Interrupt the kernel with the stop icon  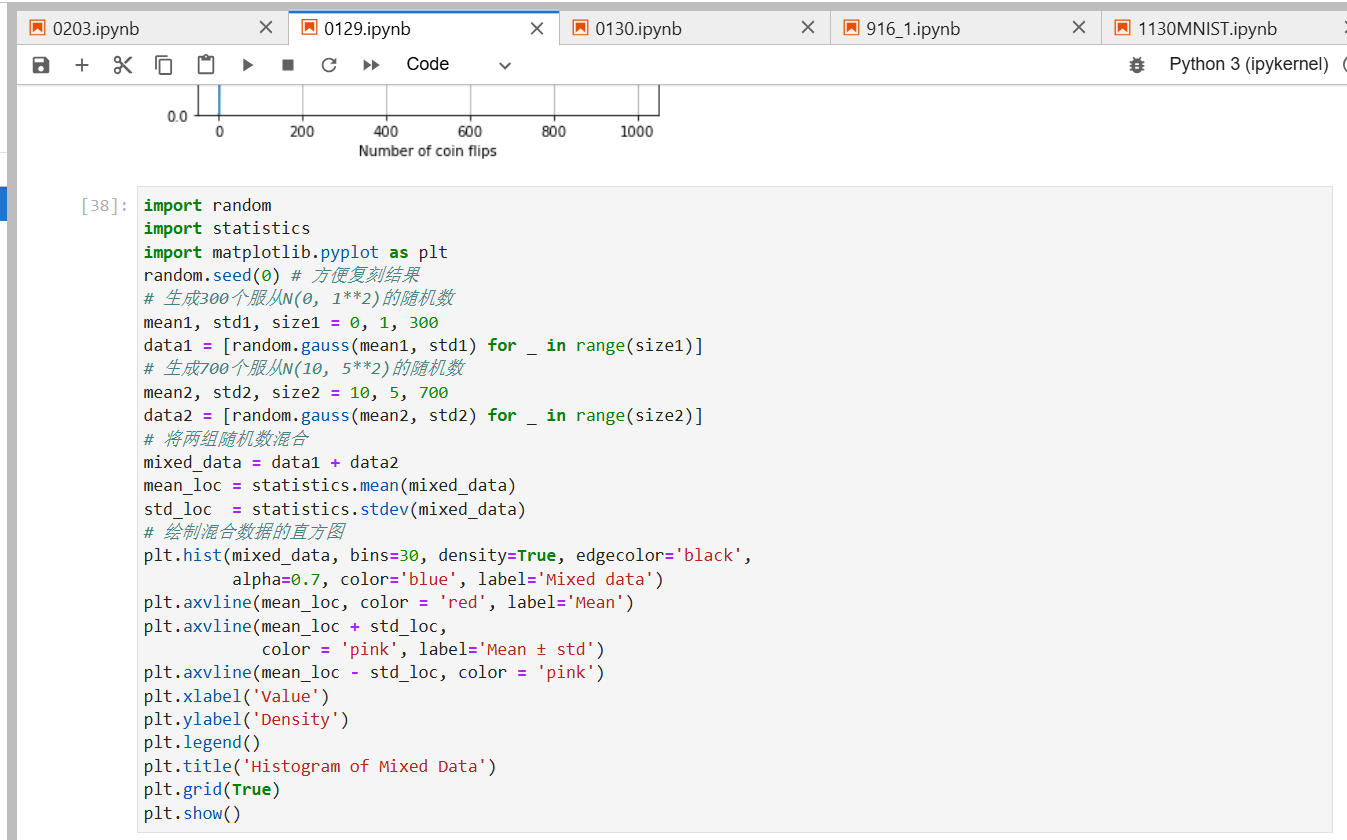pyautogui.click(x=288, y=65)
